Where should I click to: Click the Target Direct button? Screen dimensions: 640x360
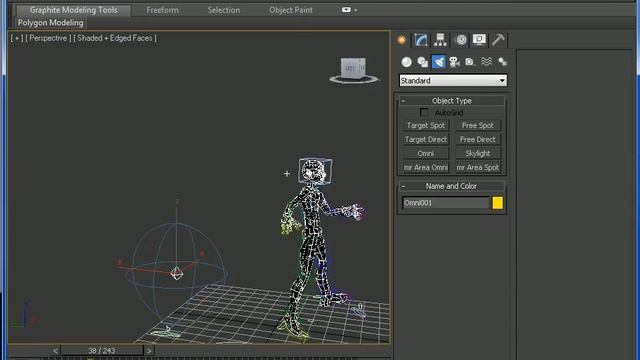(x=426, y=140)
